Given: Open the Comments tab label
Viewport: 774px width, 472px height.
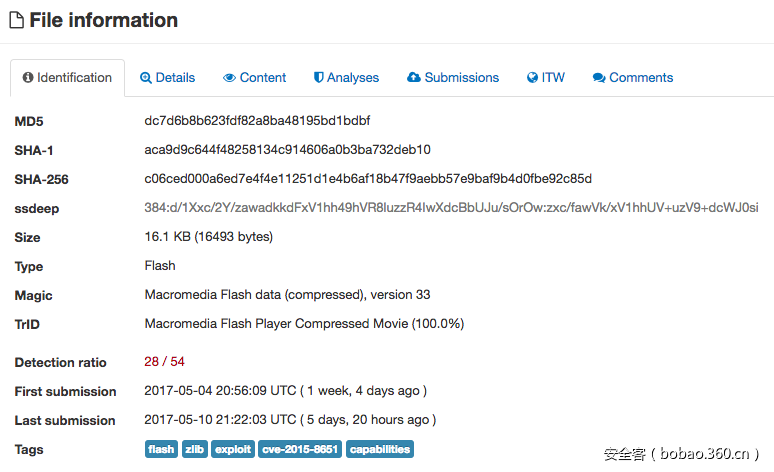Looking at the screenshot, I should [x=641, y=78].
